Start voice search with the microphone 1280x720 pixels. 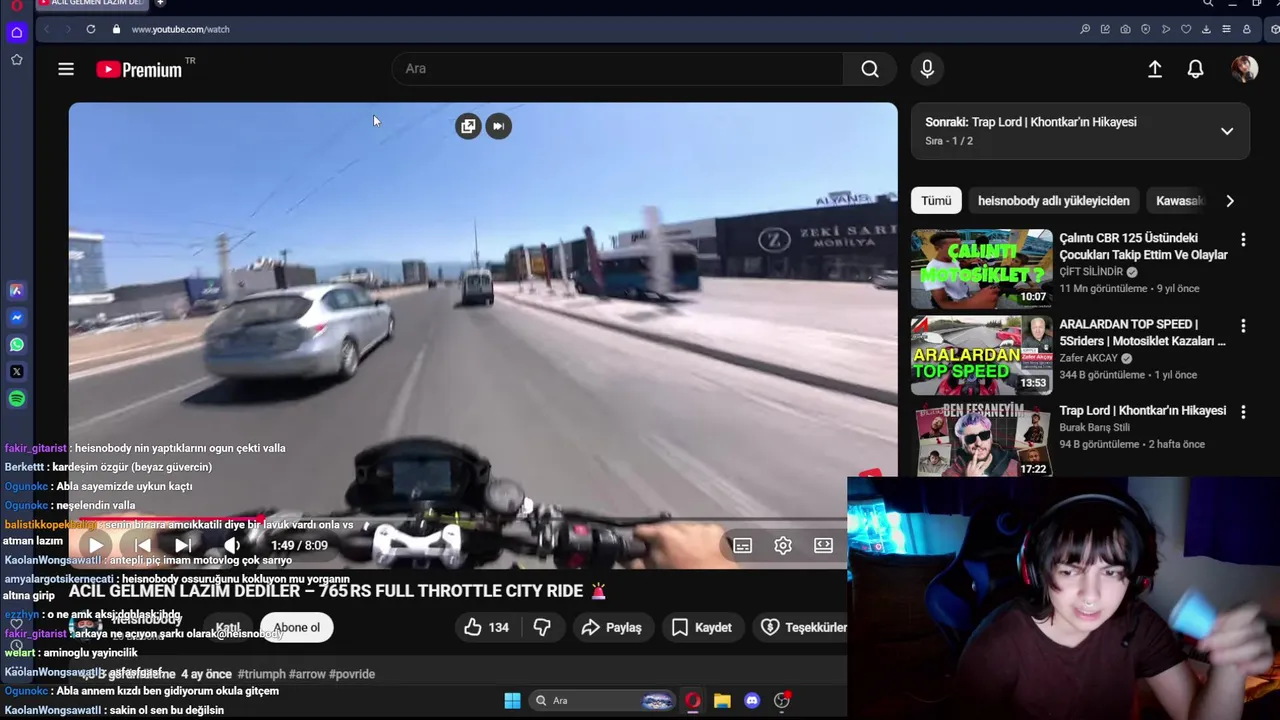[927, 69]
